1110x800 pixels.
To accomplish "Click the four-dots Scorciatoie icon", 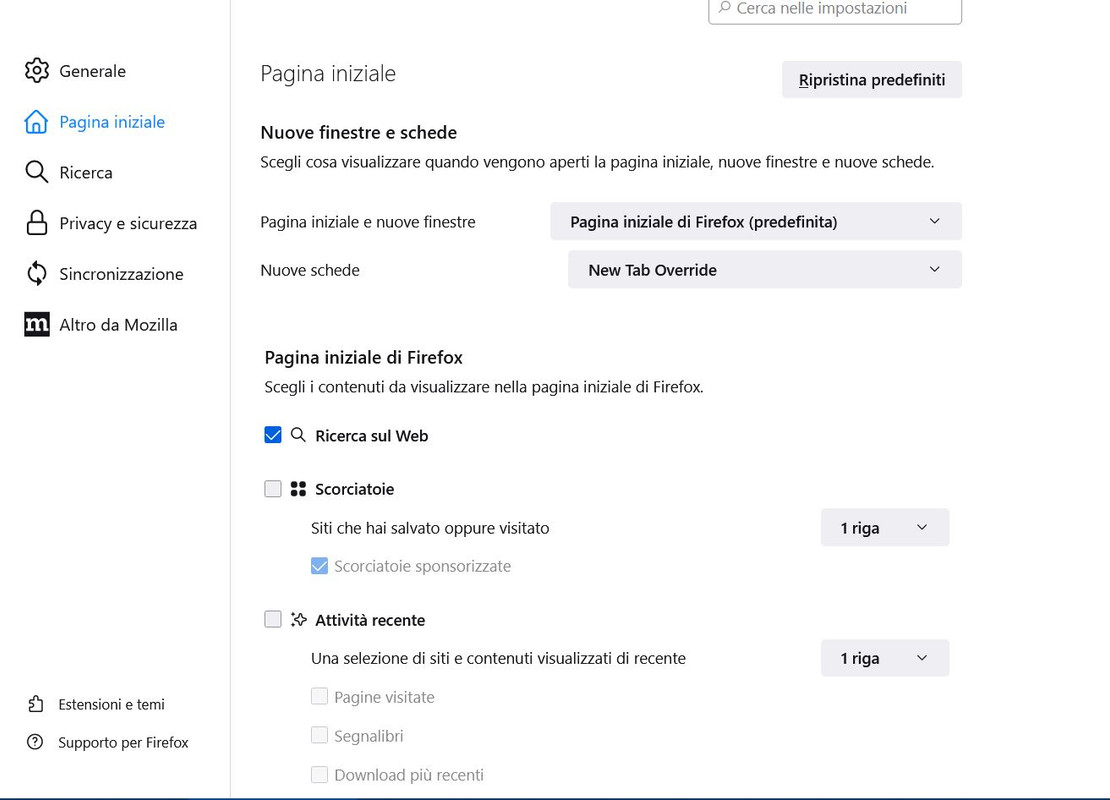I will [x=299, y=488].
